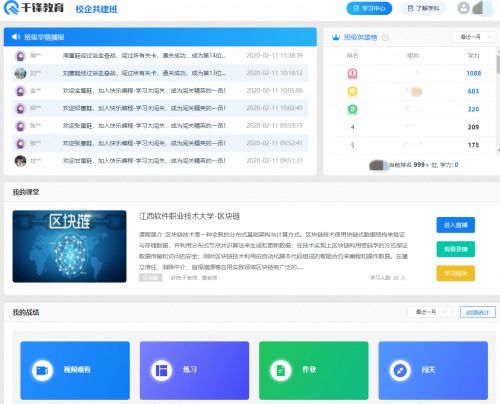
Task: Select the welcome message timestamped 2020-02-11 09:51:31
Action: (160, 161)
